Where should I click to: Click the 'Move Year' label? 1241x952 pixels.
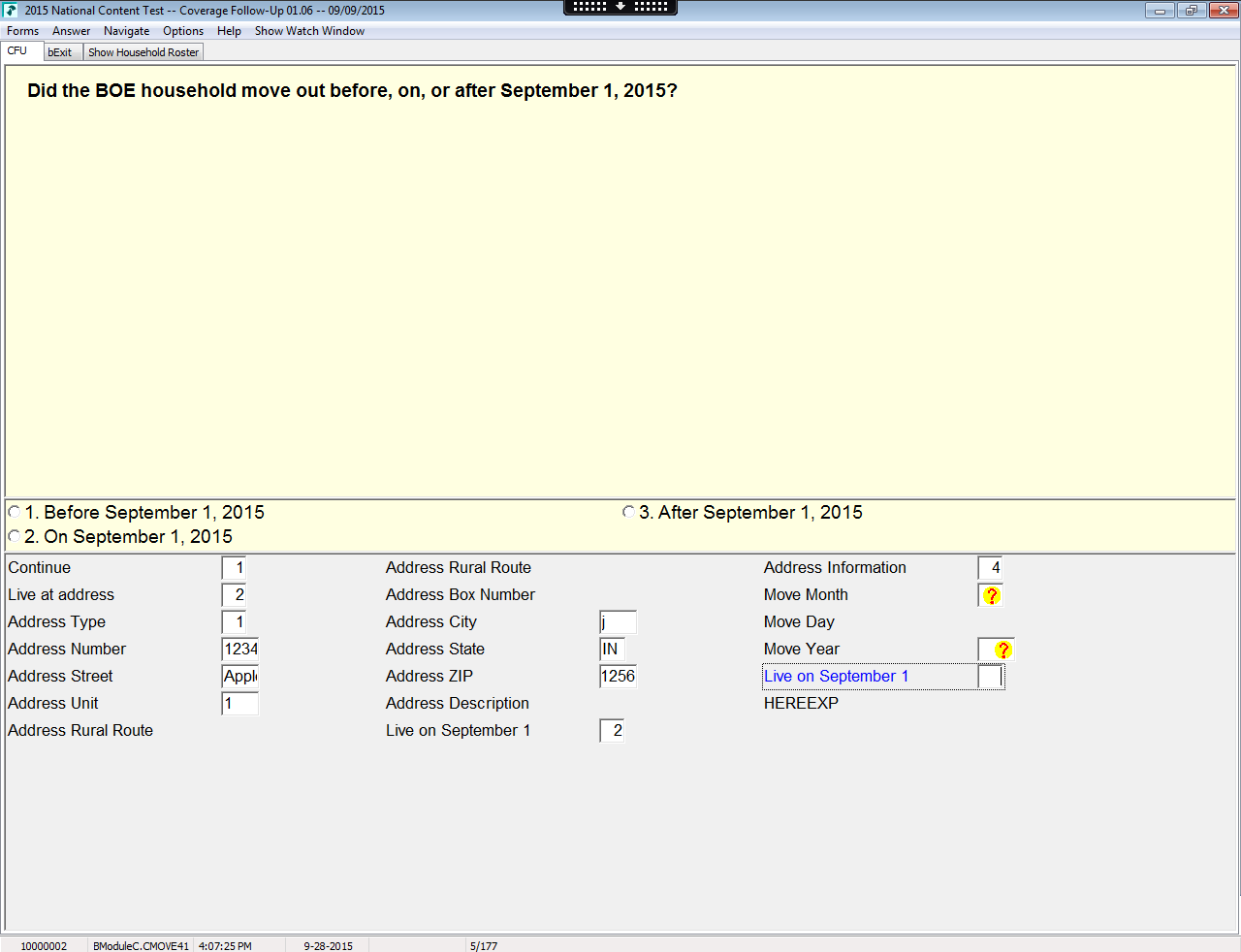pos(802,650)
